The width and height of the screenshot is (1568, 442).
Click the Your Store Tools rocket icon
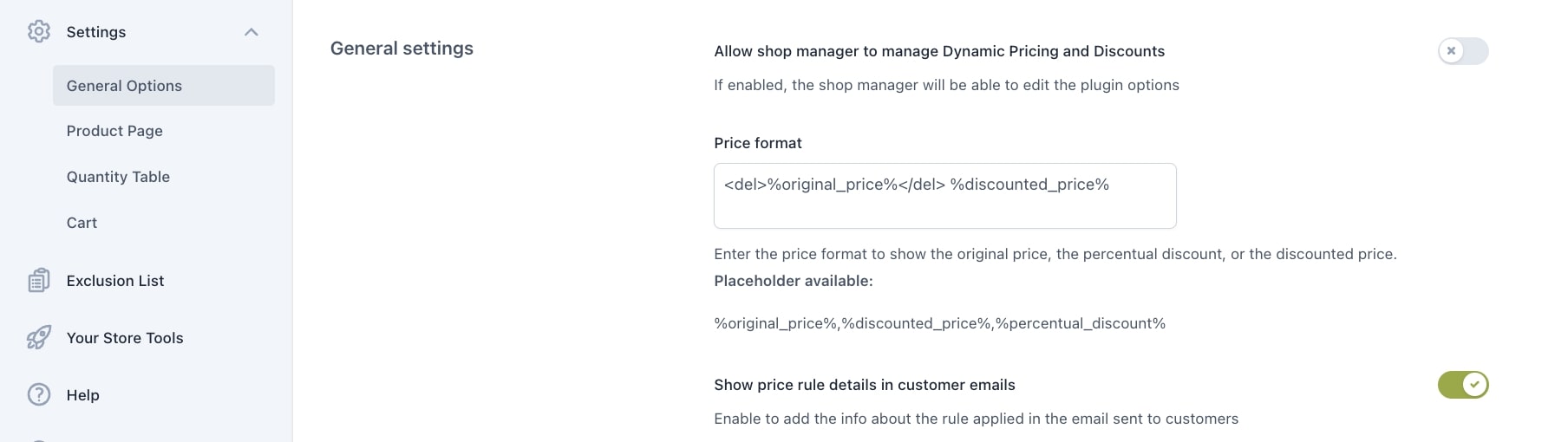39,338
